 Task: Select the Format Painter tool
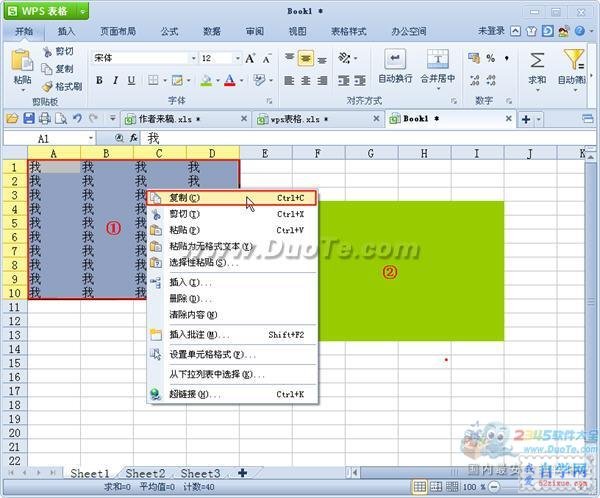click(62, 87)
